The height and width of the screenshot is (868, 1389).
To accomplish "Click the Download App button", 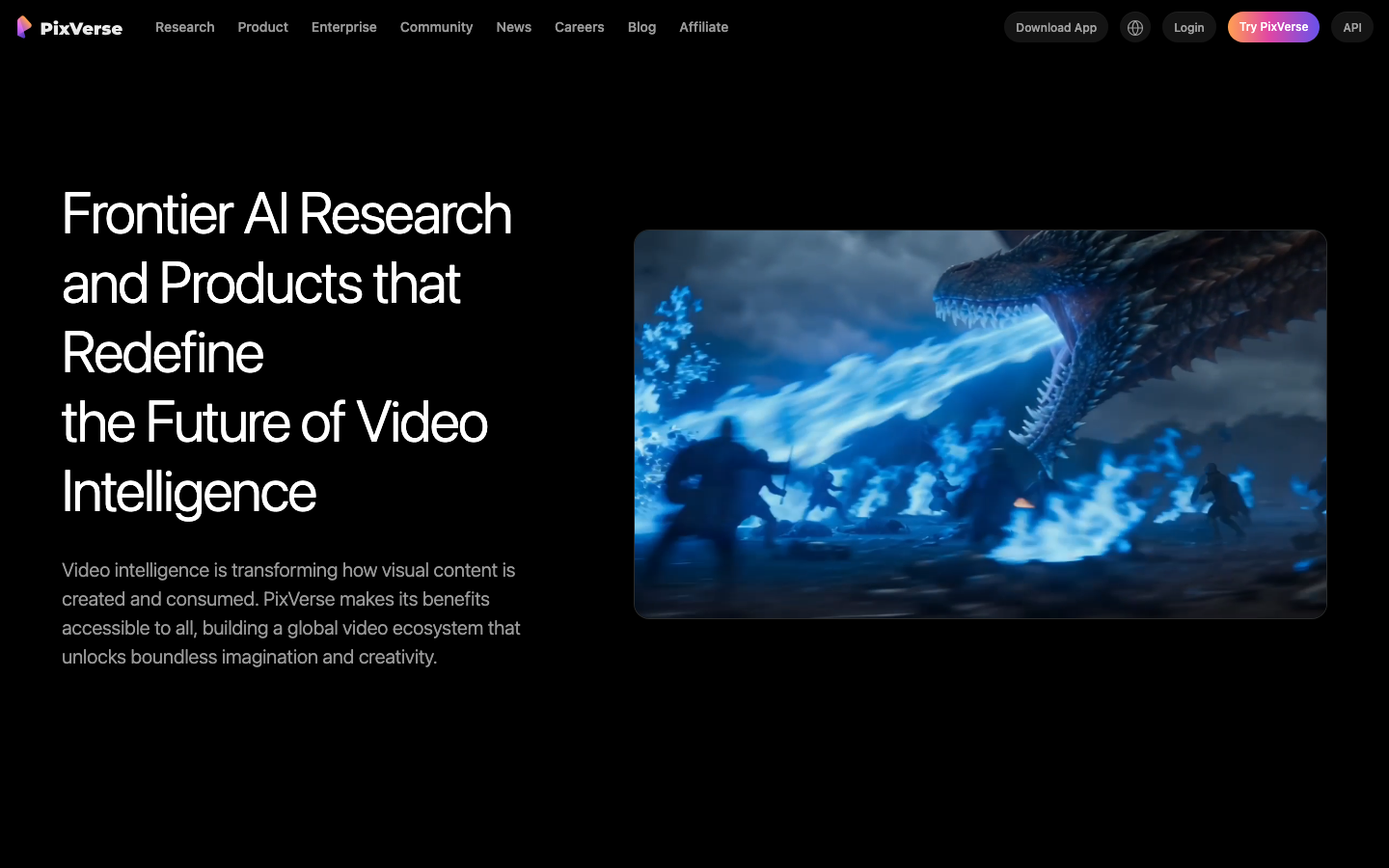I will (x=1056, y=27).
